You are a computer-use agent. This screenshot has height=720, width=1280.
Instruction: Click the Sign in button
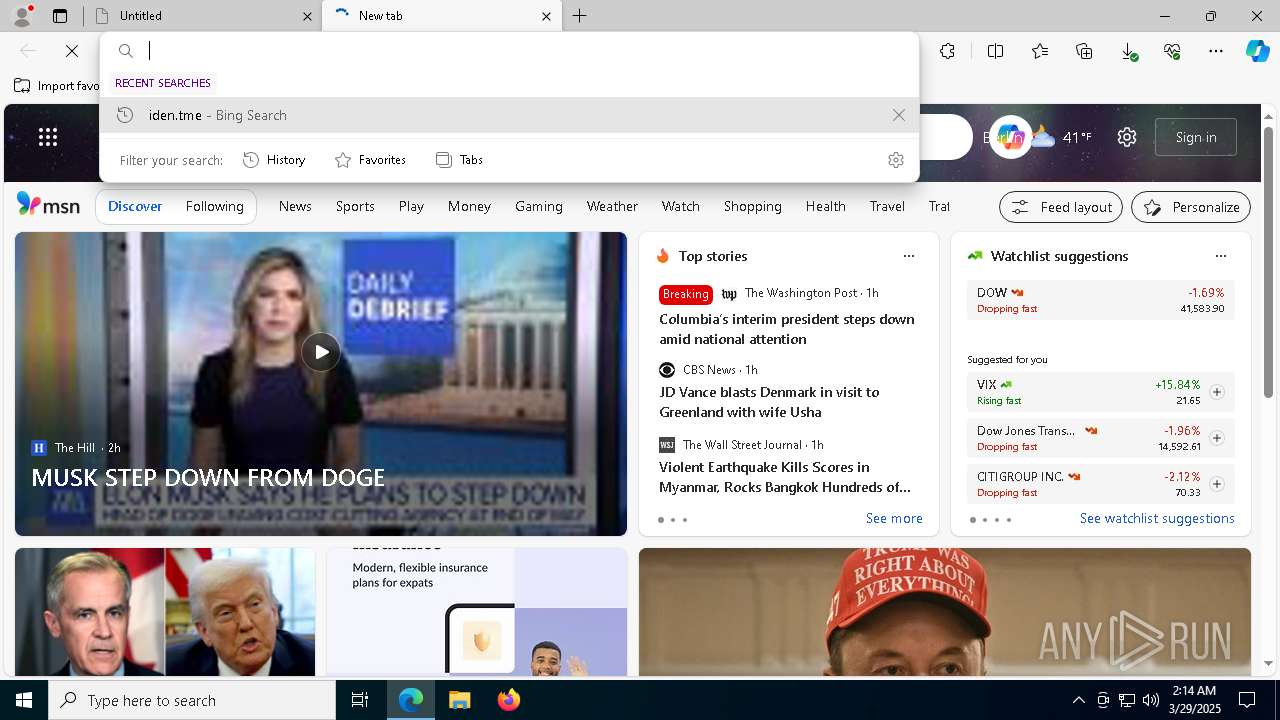(x=1196, y=137)
